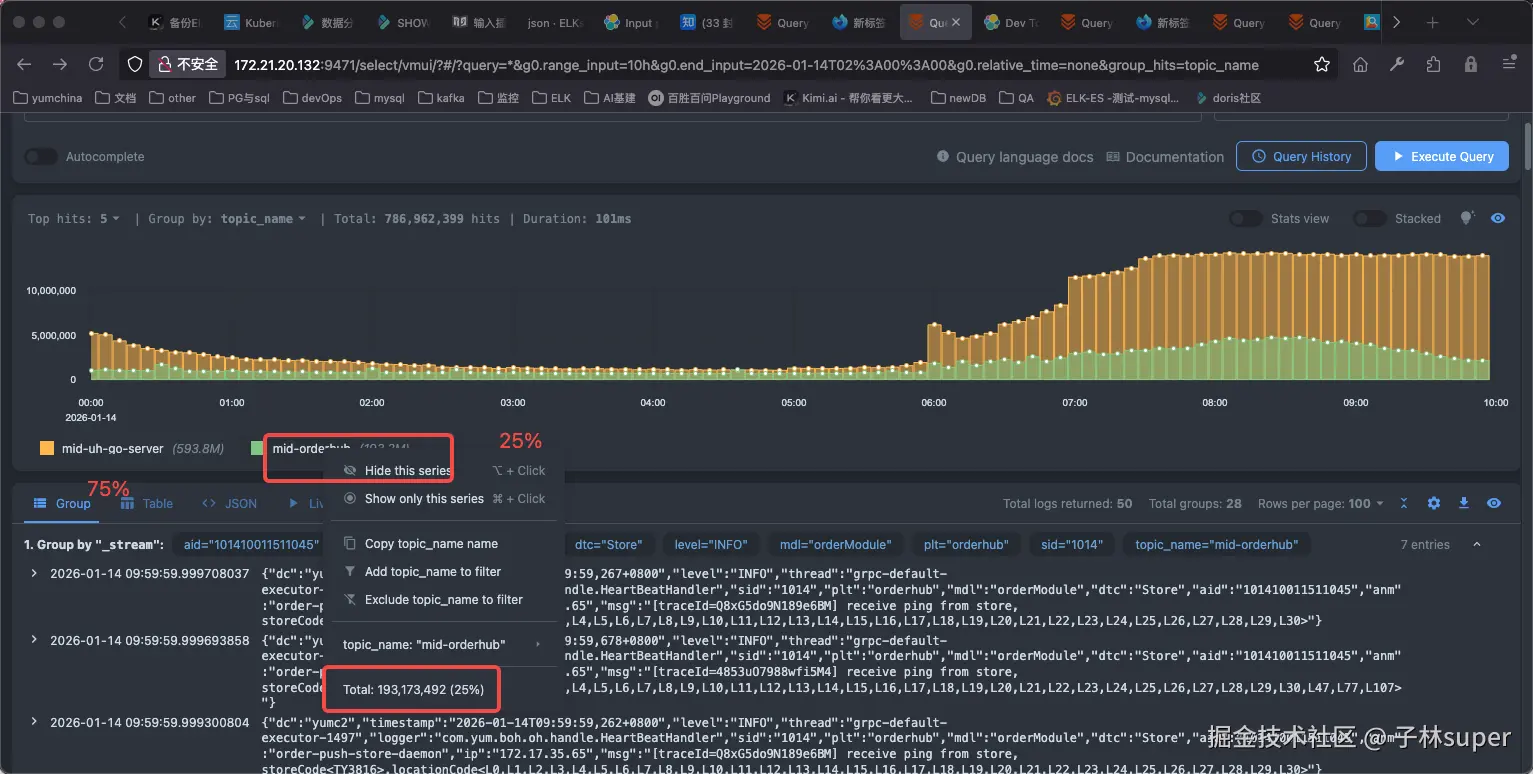Go to the browser home page
Viewport: 1533px width, 774px height.
[1360, 64]
